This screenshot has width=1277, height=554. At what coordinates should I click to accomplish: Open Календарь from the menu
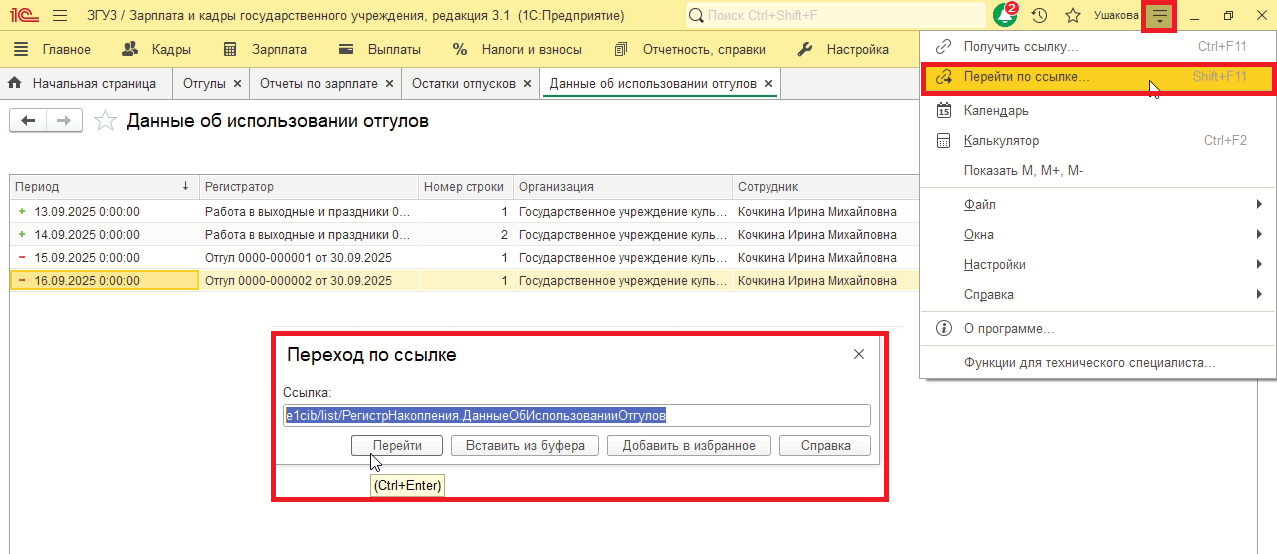1098,111
